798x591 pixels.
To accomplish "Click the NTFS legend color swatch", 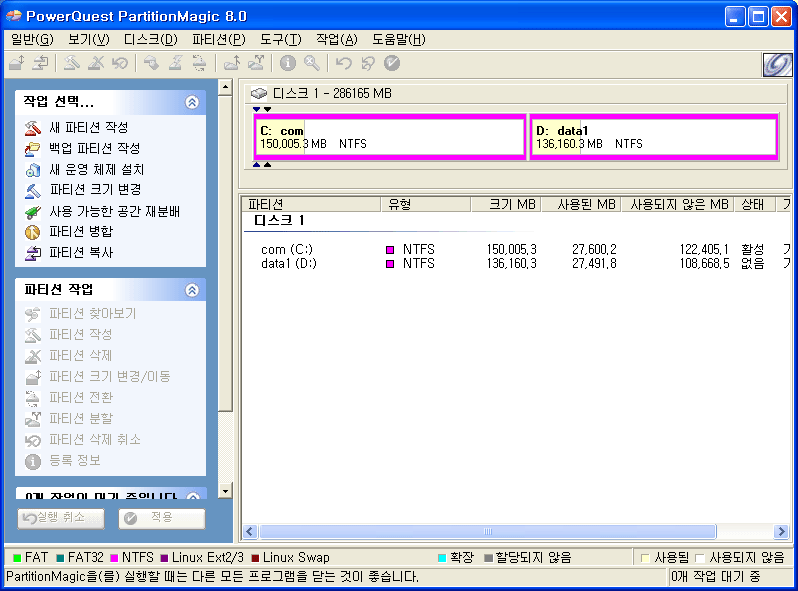I will (114, 558).
